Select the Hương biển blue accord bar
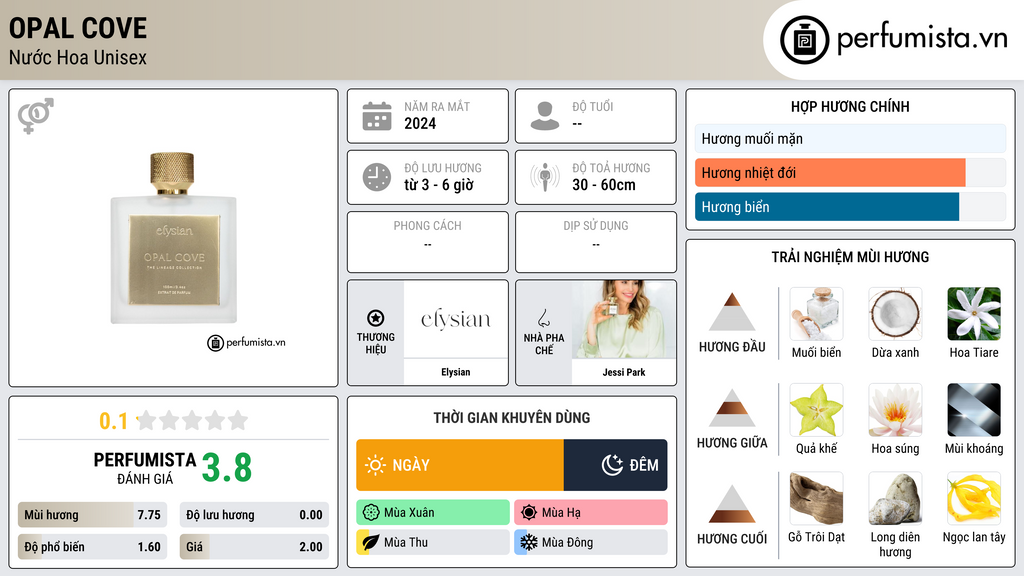The width and height of the screenshot is (1024, 576). pyautogui.click(x=850, y=206)
